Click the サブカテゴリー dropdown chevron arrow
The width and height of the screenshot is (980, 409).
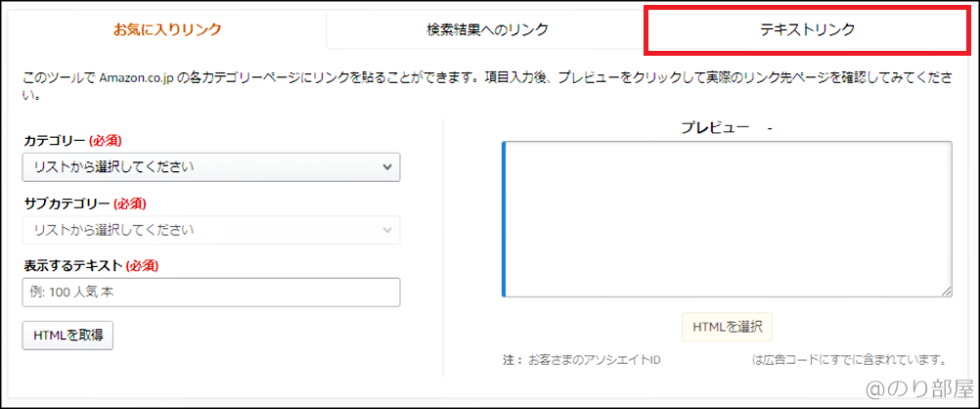[388, 231]
